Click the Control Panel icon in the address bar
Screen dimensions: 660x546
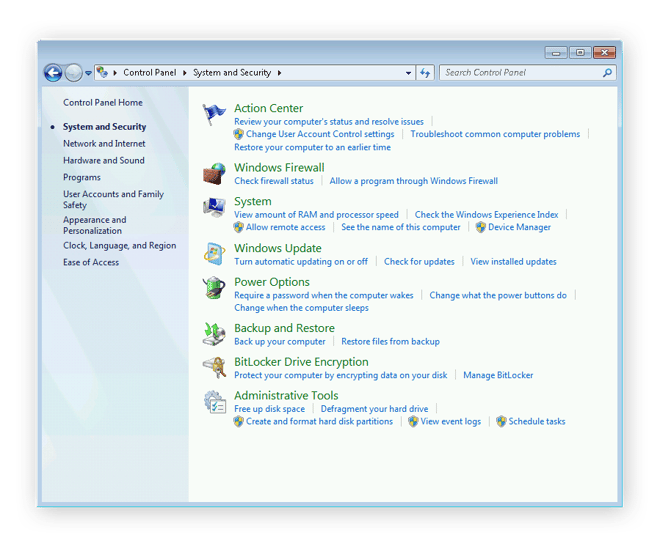[x=102, y=72]
